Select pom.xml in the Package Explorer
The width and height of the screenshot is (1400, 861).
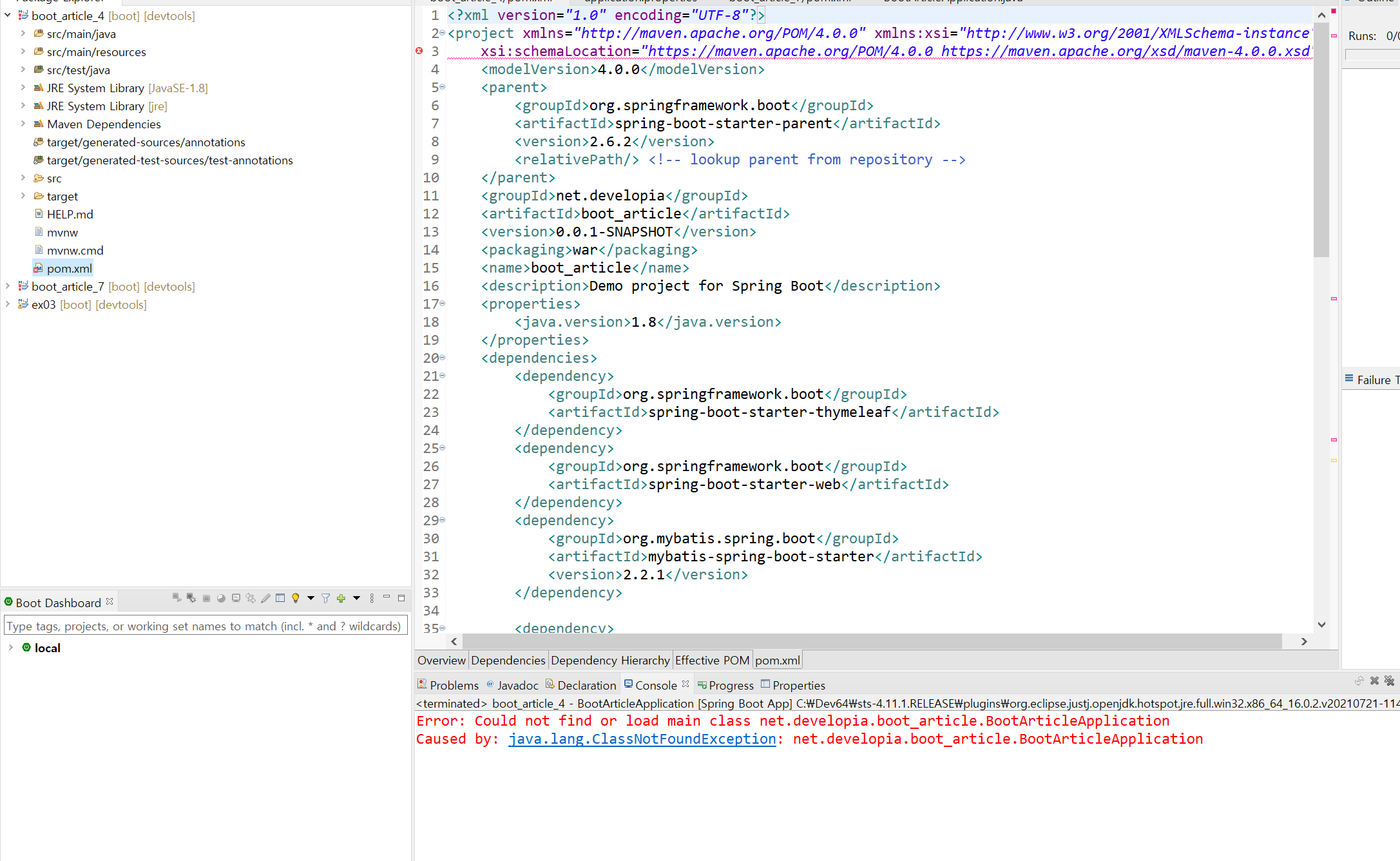(69, 268)
